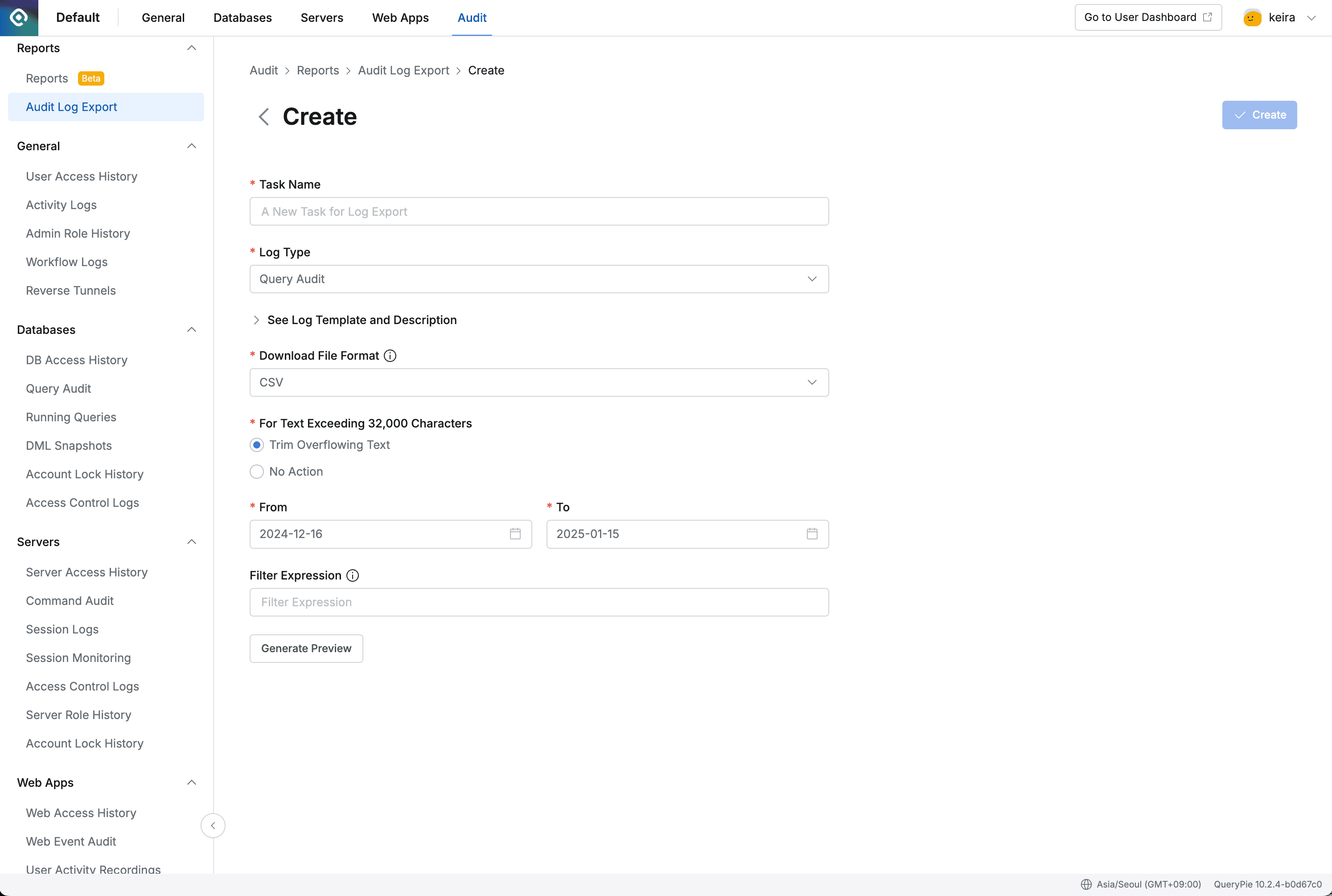This screenshot has height=896, width=1332.
Task: Select the Trim Overflowing Text radio option
Action: coord(257,444)
